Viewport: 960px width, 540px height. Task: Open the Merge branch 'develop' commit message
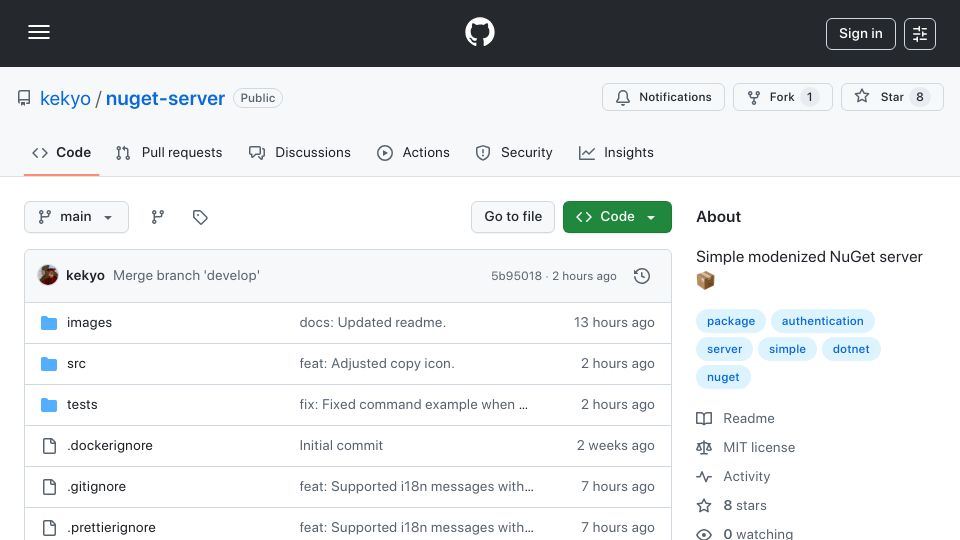[x=186, y=276]
